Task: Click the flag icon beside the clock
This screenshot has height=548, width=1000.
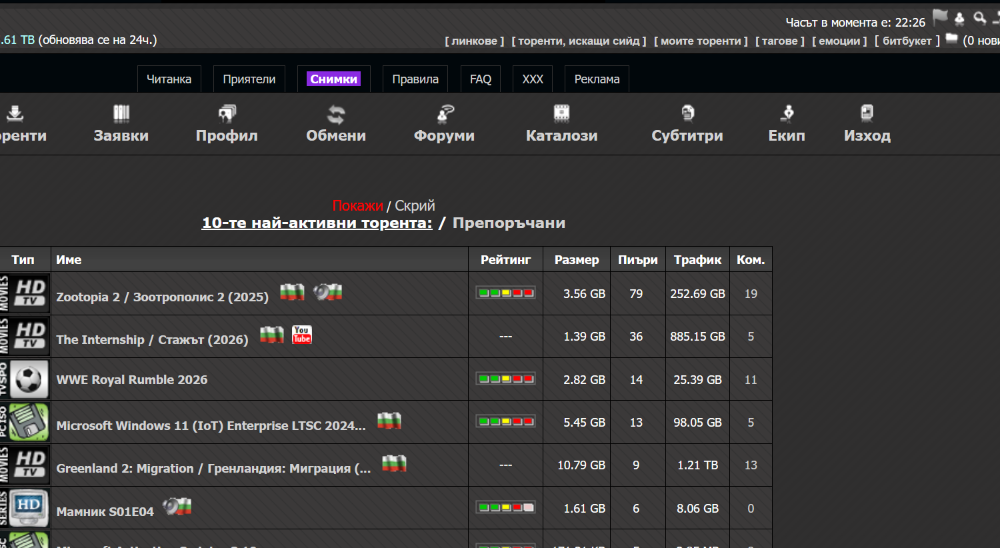Action: 939,18
